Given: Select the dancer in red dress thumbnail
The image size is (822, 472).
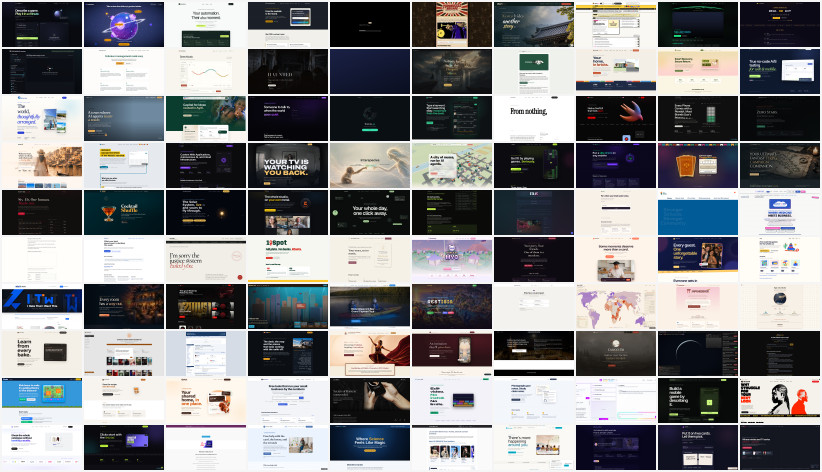Looking at the screenshot, I should 370,353.
